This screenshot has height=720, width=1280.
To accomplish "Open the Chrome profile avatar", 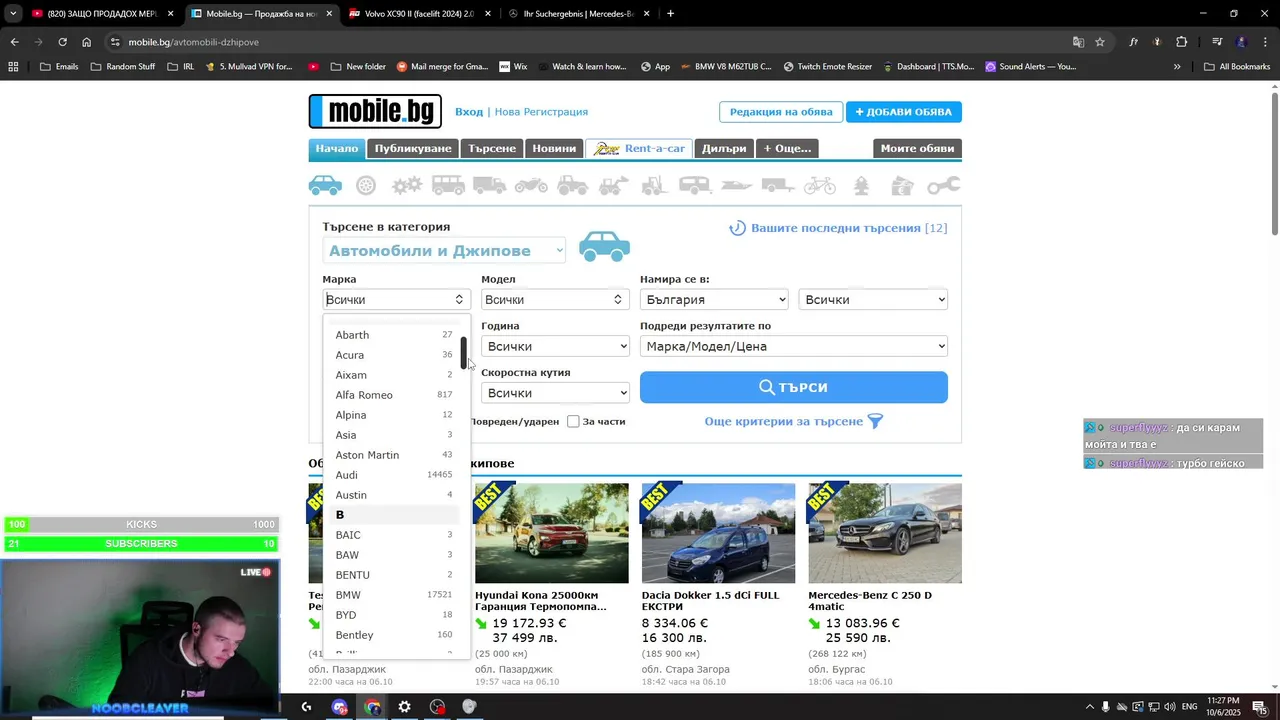I will point(1241,42).
